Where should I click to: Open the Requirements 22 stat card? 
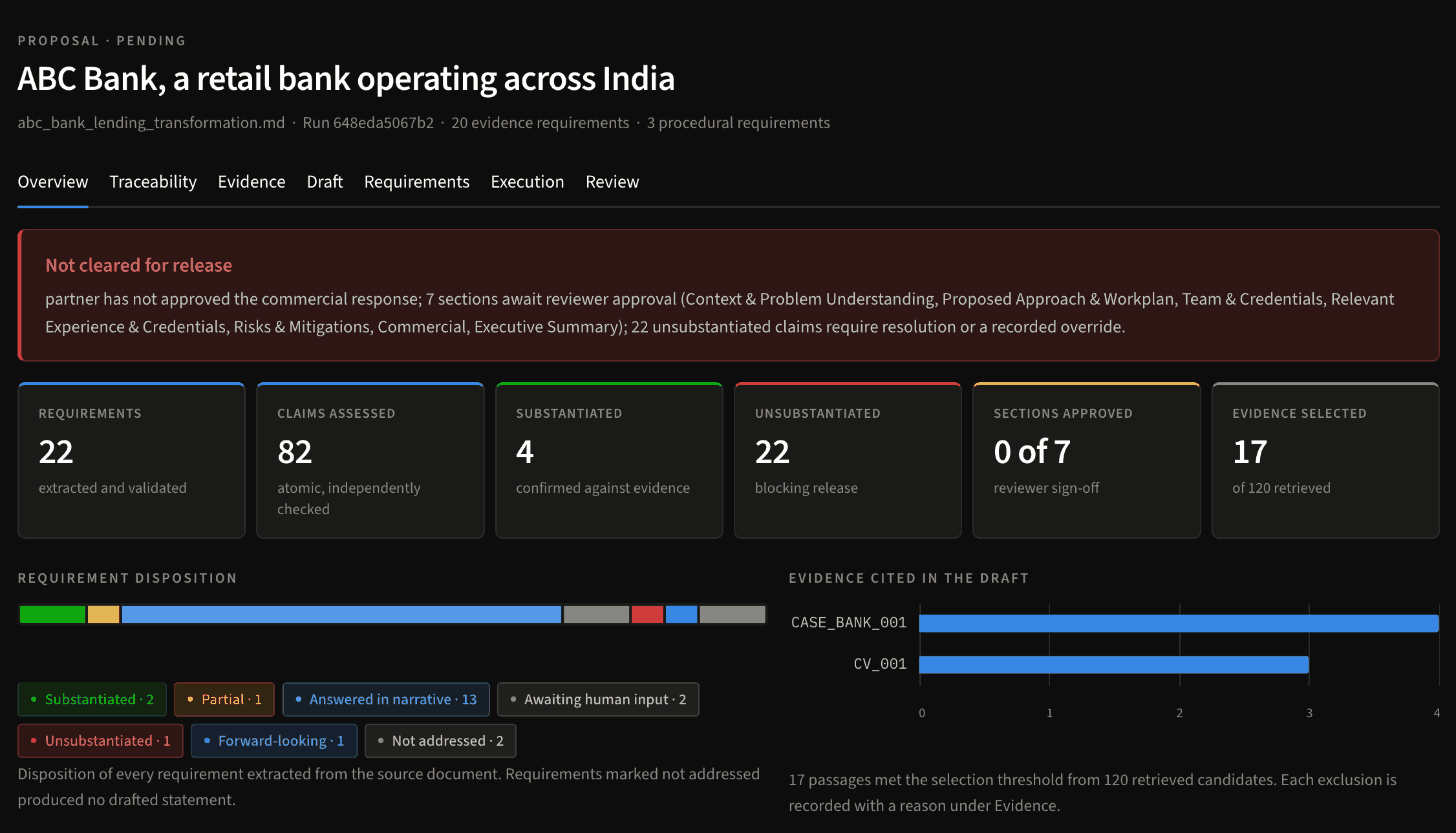click(x=131, y=460)
